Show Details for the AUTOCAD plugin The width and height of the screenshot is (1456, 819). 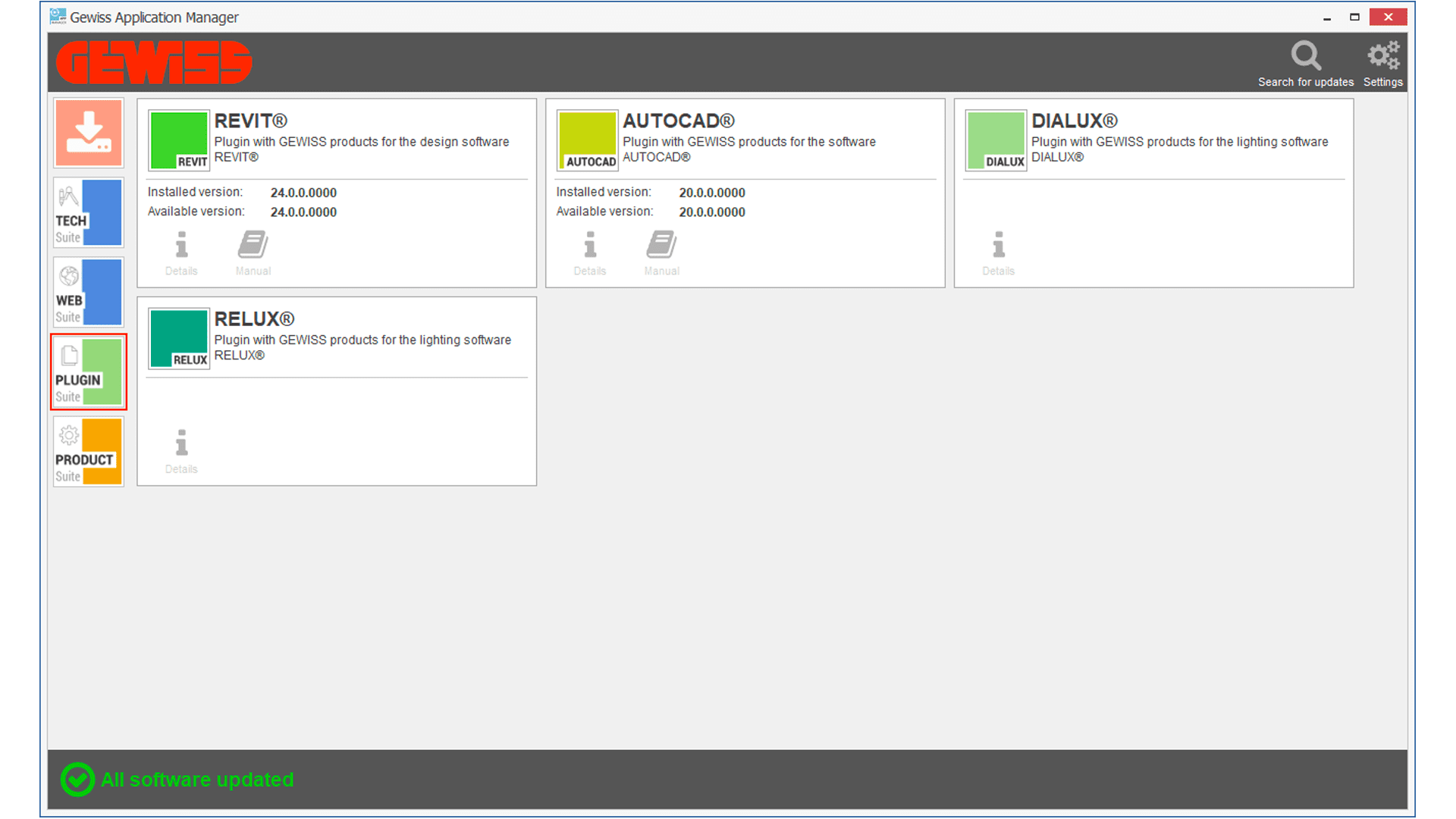[590, 253]
